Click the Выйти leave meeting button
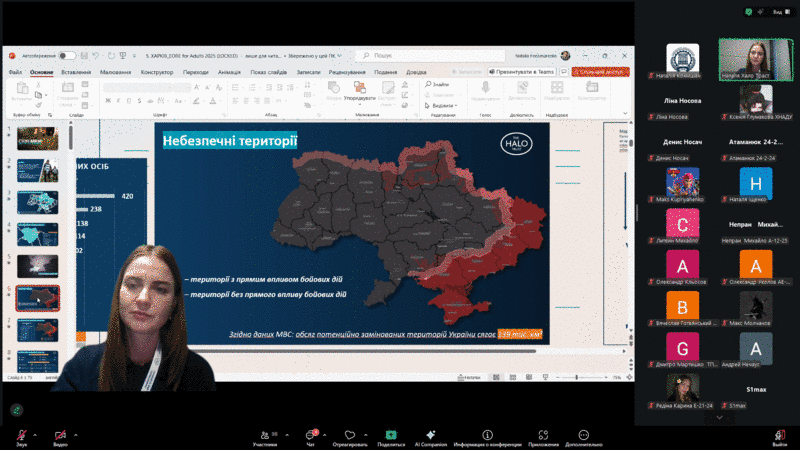 [x=779, y=435]
